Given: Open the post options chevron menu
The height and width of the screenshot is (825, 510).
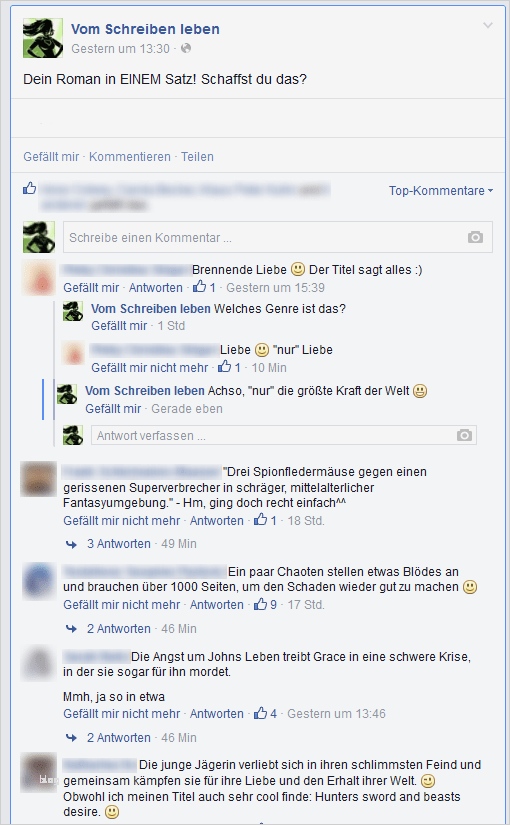Looking at the screenshot, I should pos(487,25).
